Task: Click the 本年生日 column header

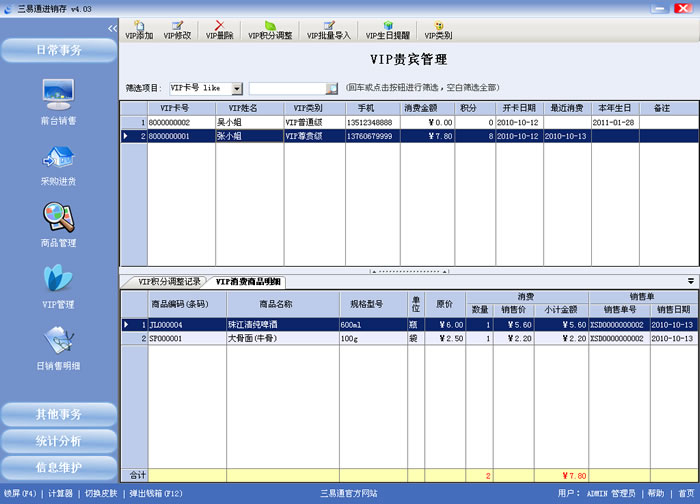Action: click(x=615, y=108)
